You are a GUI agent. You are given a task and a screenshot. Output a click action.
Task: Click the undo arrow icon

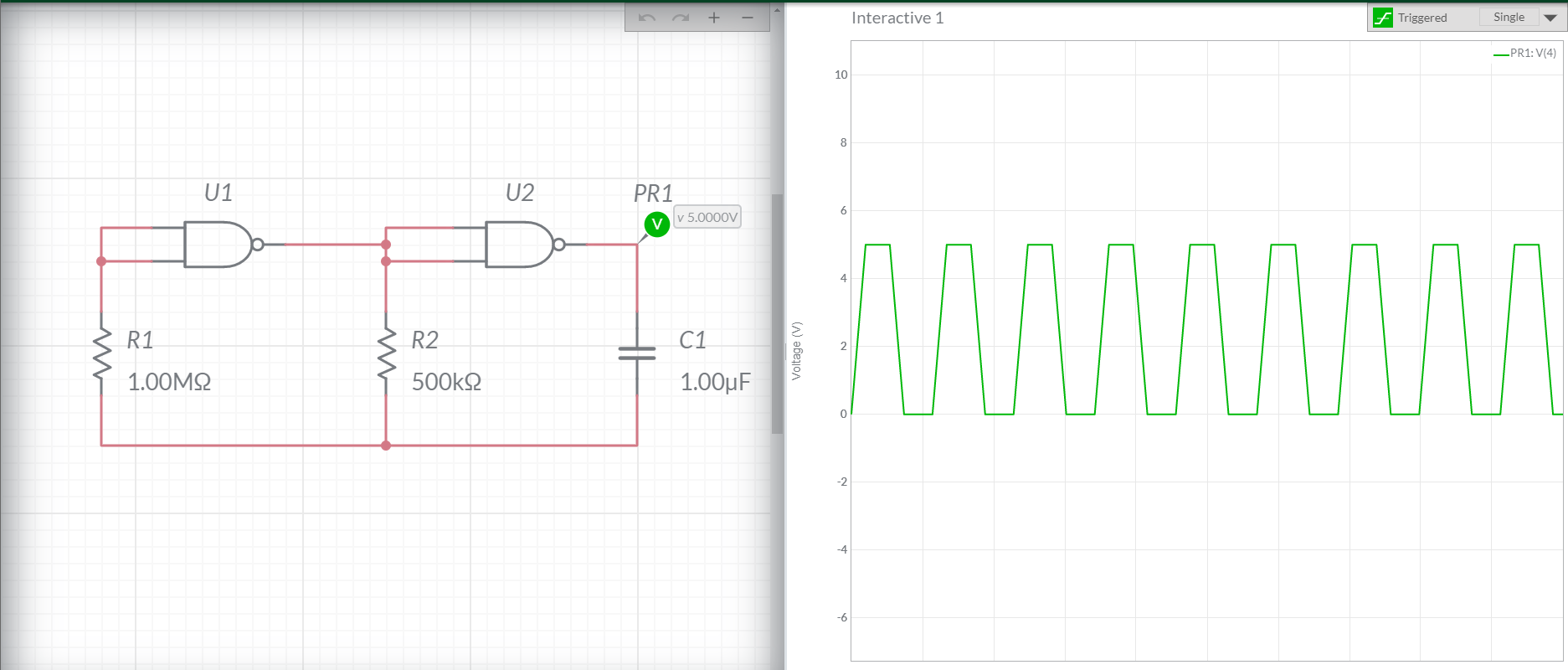click(x=647, y=18)
